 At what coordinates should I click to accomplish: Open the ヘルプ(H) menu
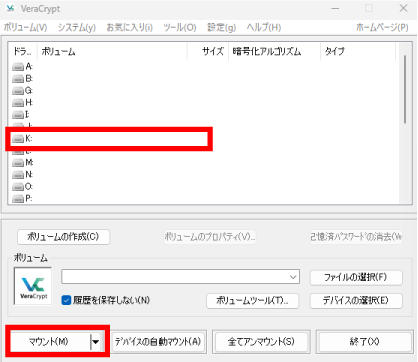[264, 27]
